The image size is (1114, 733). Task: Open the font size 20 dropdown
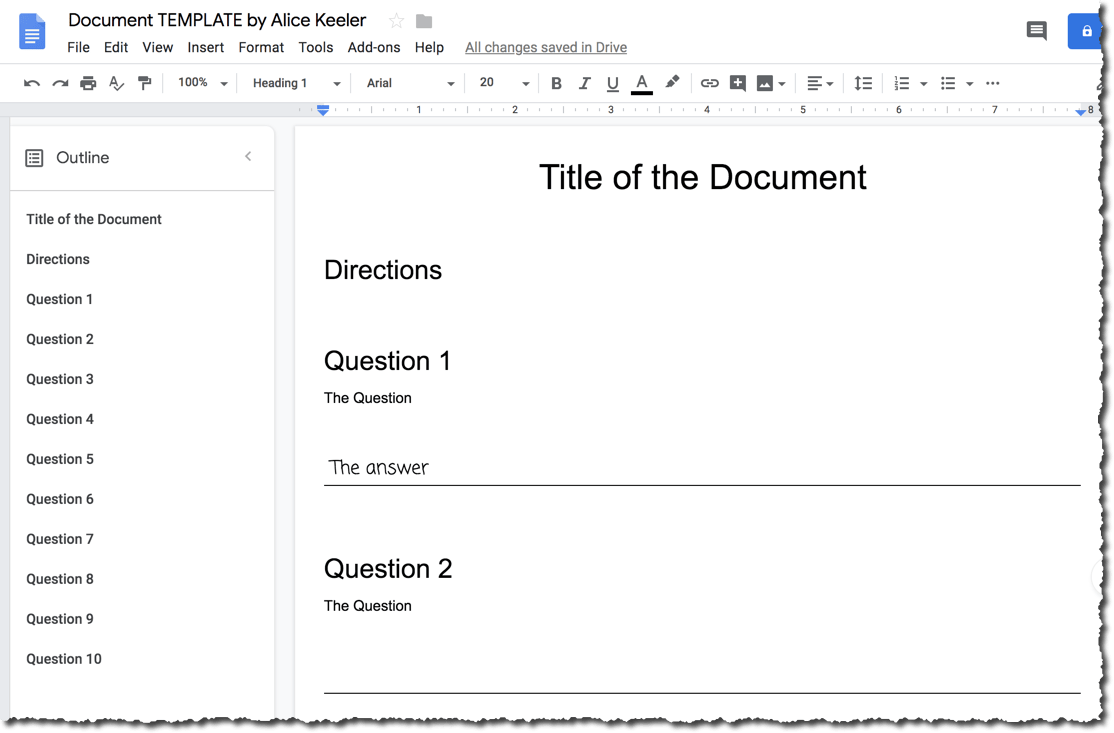click(x=504, y=83)
